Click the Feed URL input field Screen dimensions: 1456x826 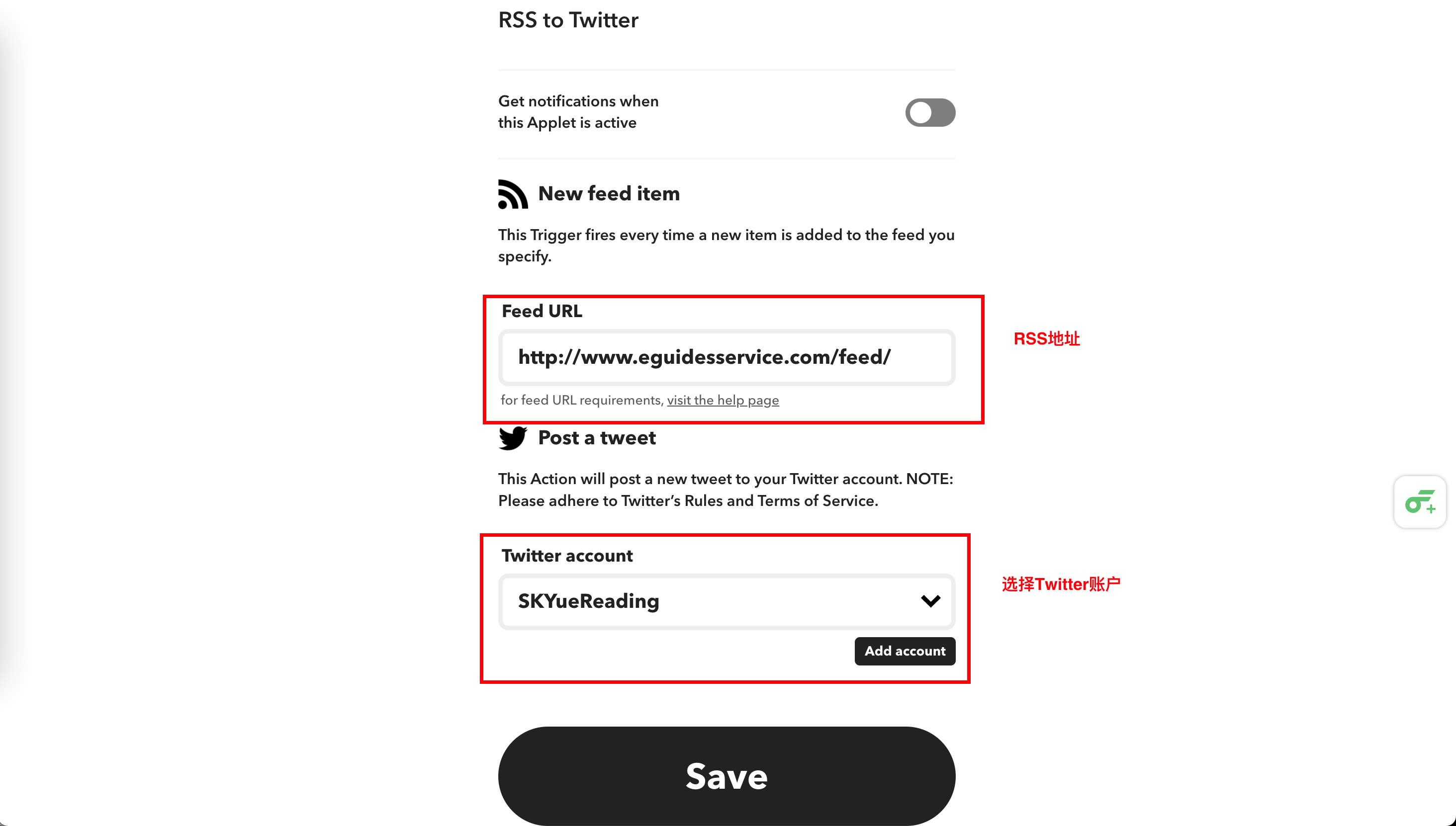(x=727, y=357)
